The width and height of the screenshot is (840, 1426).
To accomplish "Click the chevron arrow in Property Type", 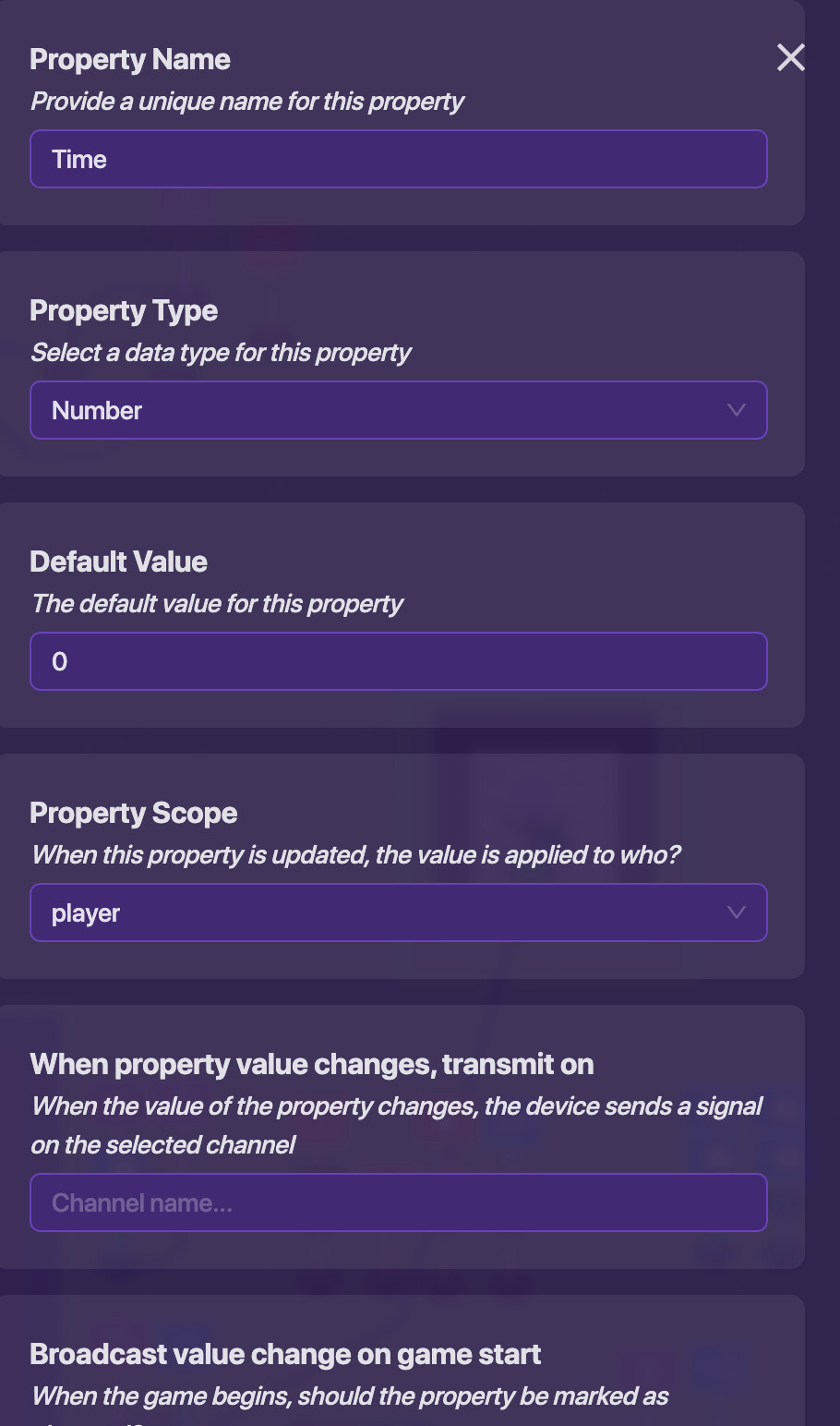I will click(x=736, y=410).
